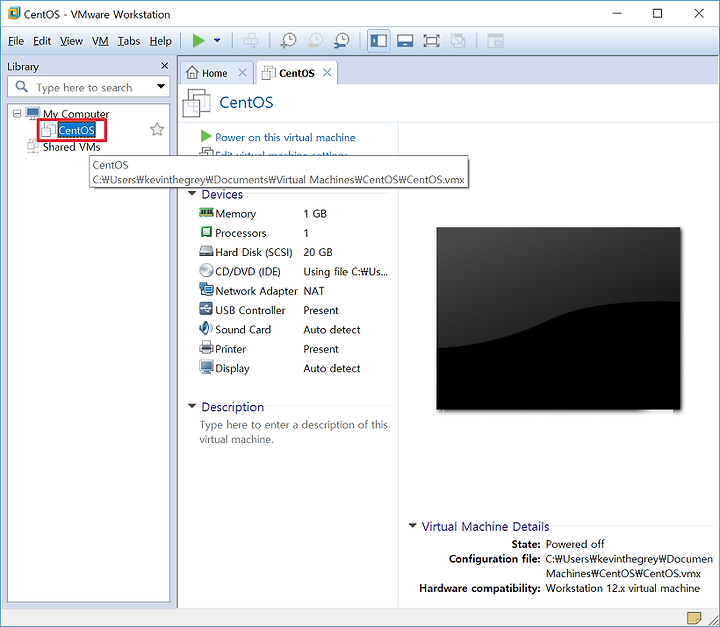
Task: Click the VMware Workstation title bar icon
Action: (x=14, y=13)
